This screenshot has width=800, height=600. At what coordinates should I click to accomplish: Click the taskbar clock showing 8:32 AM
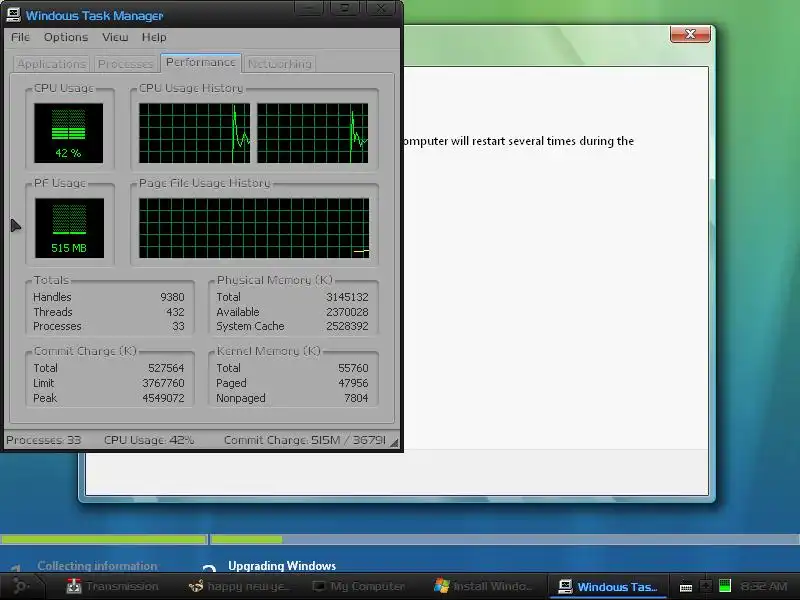click(x=764, y=587)
